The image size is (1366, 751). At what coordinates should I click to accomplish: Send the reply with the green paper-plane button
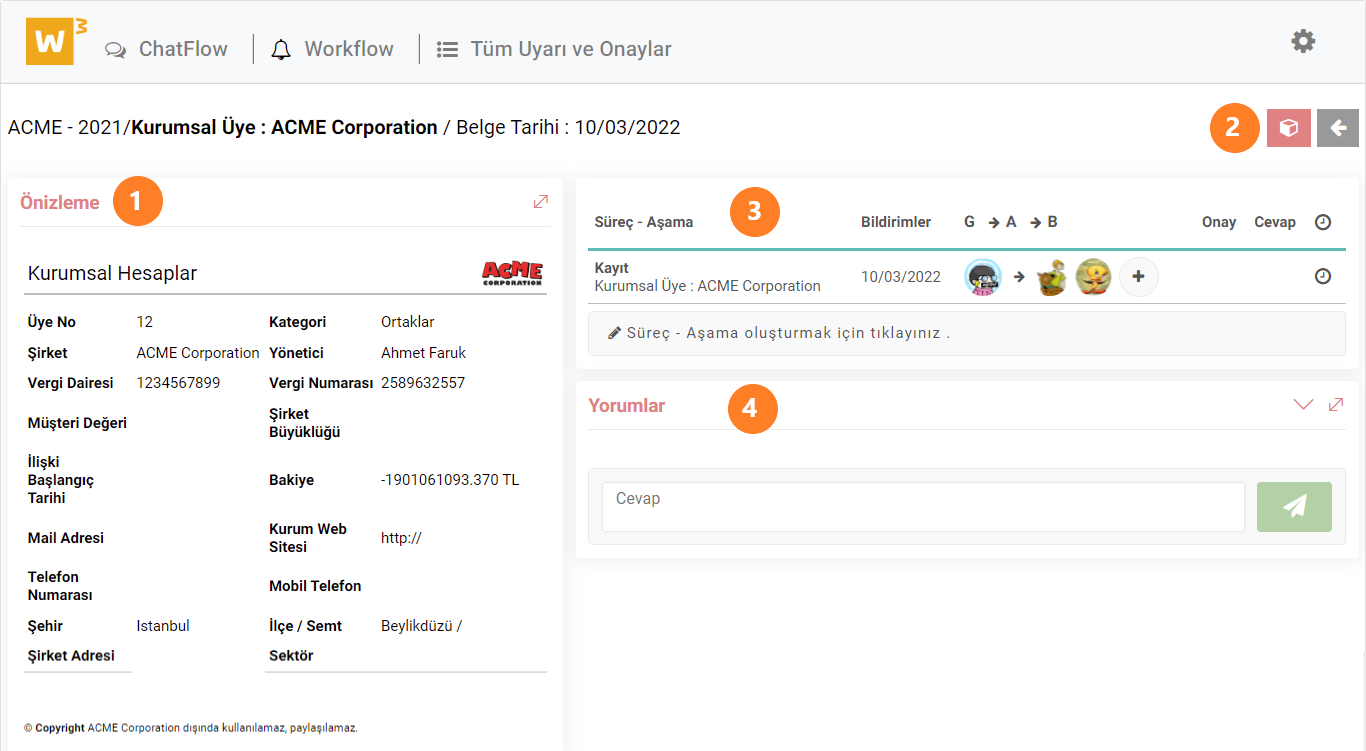tap(1294, 507)
